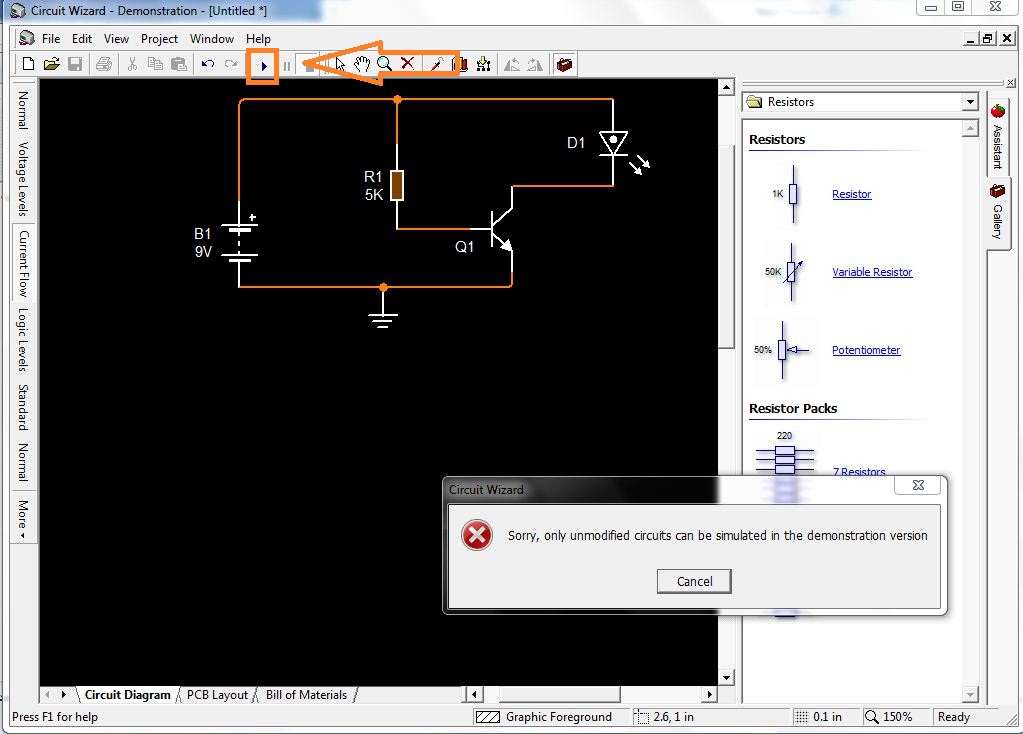Switch to the Circuit Diagram tab
Screen dimensions: 1023x734
coord(127,695)
